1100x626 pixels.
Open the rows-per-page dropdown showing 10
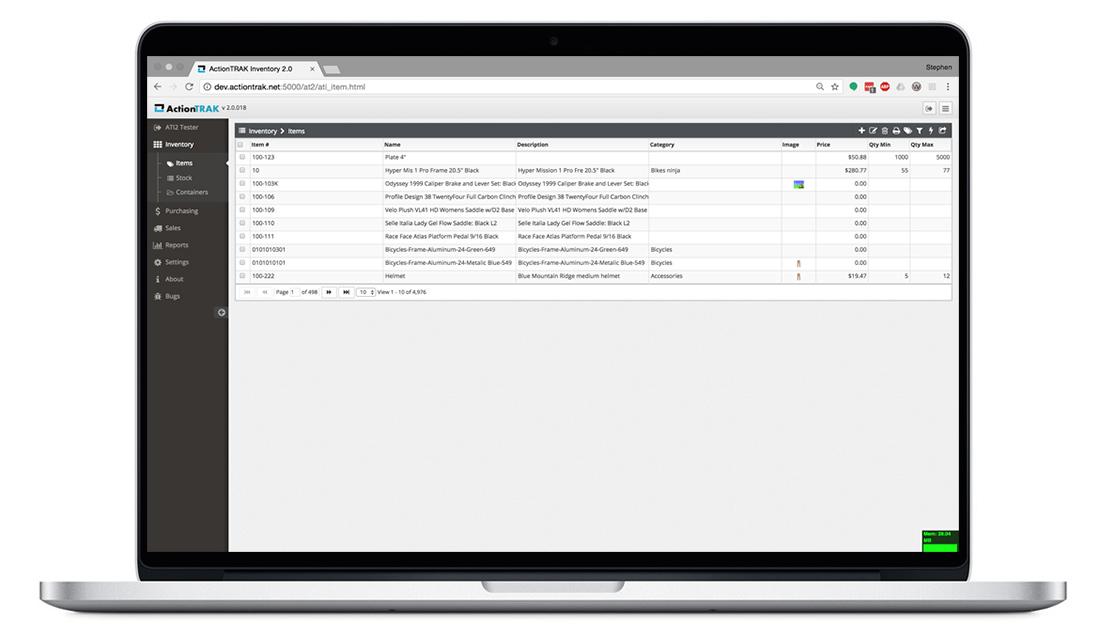pyautogui.click(x=365, y=292)
